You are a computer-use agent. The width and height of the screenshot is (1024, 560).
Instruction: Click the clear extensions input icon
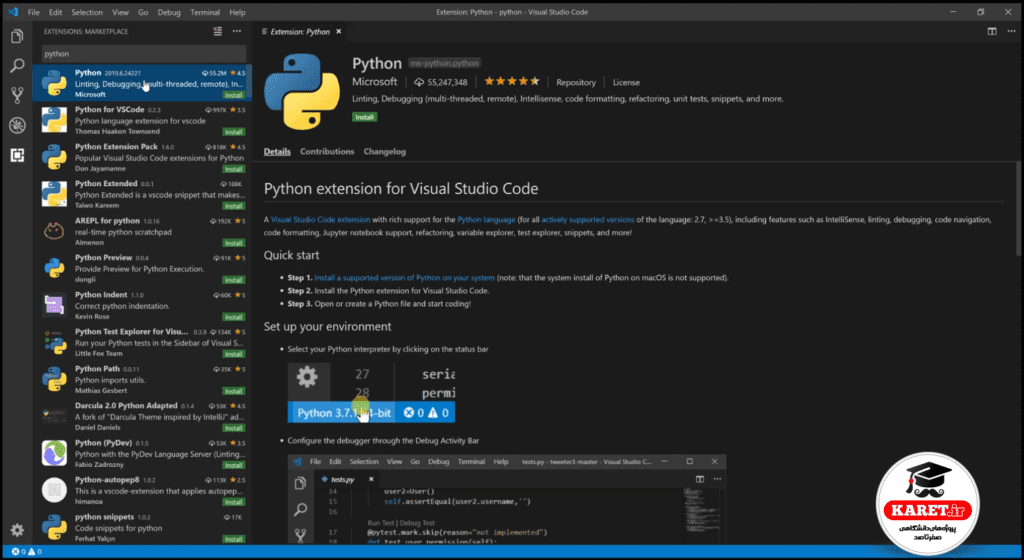tap(217, 31)
